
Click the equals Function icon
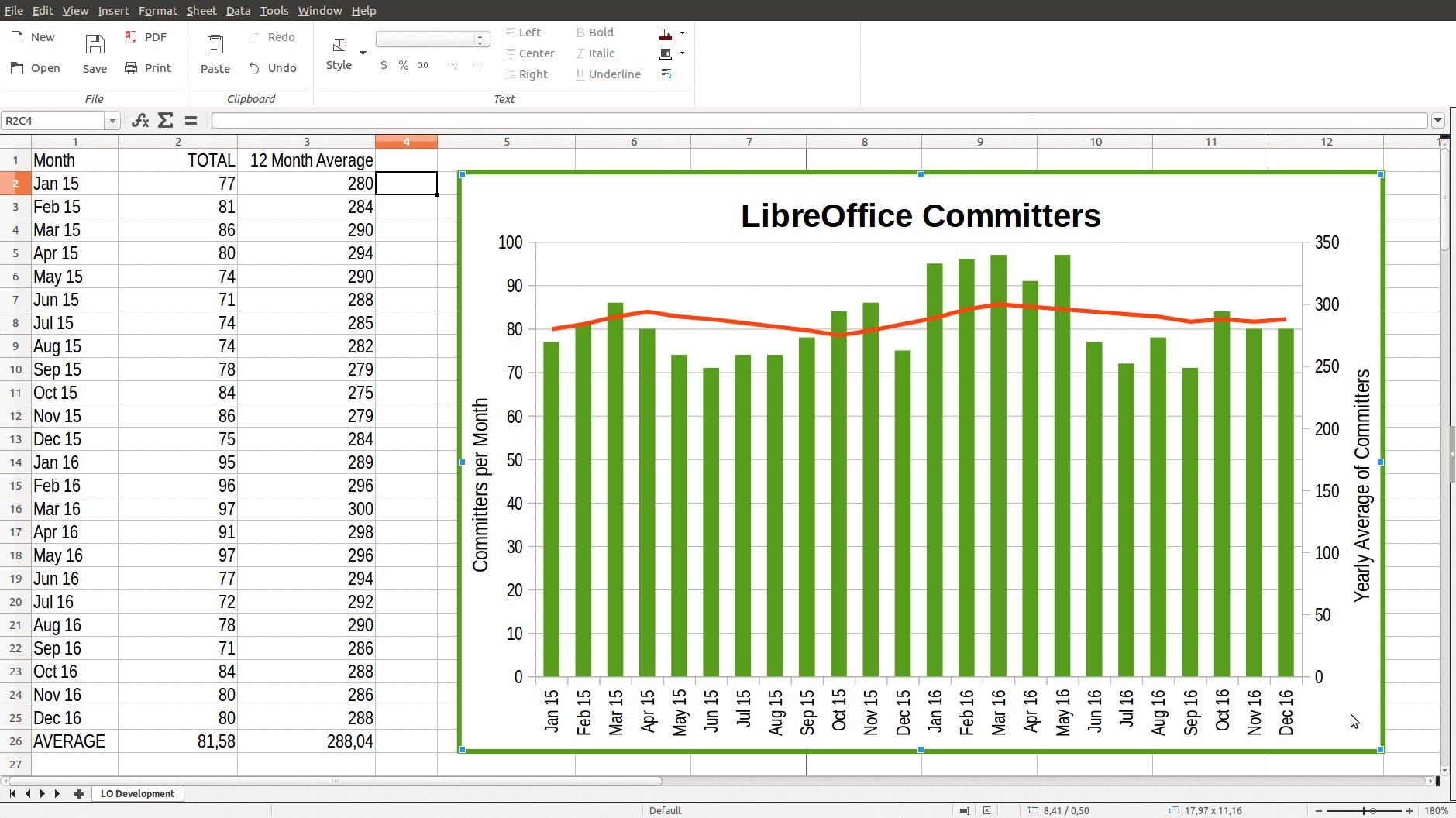tap(191, 120)
